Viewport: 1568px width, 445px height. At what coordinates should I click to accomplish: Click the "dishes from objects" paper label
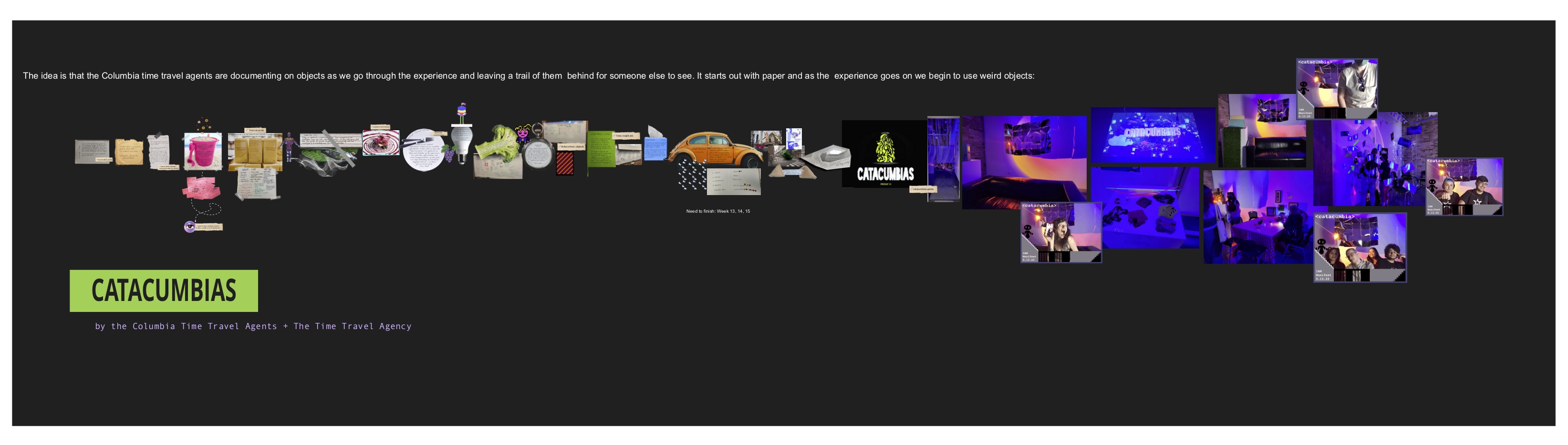[x=571, y=147]
